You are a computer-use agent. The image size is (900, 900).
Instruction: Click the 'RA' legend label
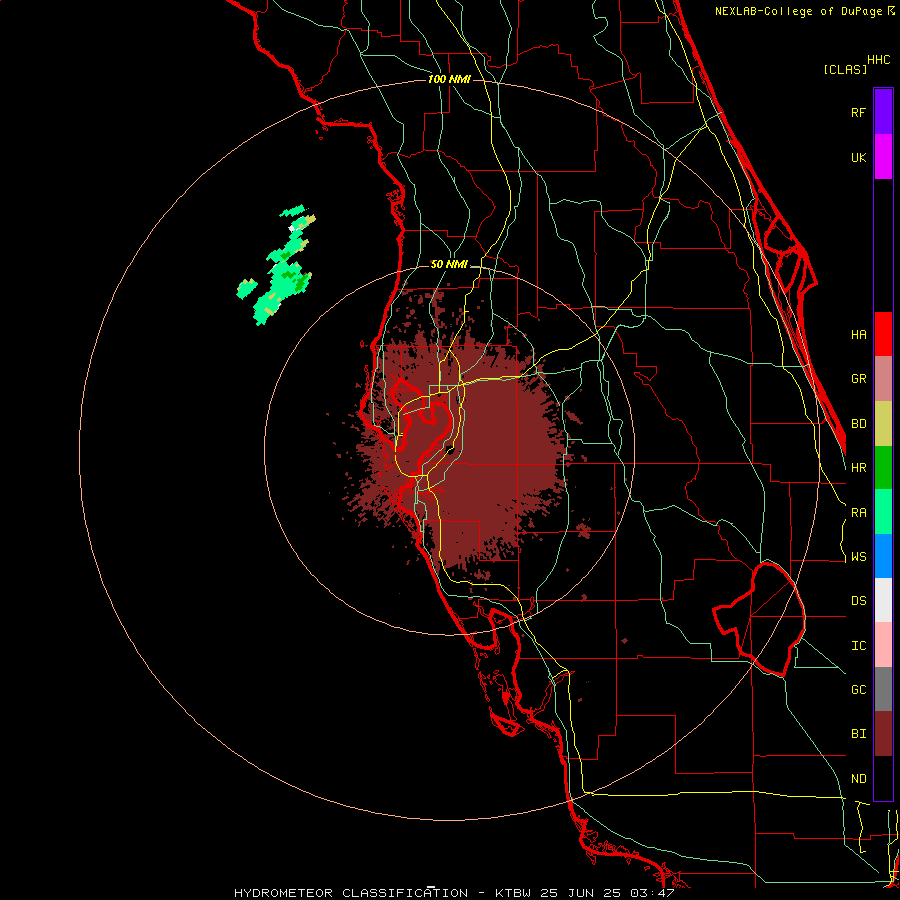pyautogui.click(x=859, y=513)
